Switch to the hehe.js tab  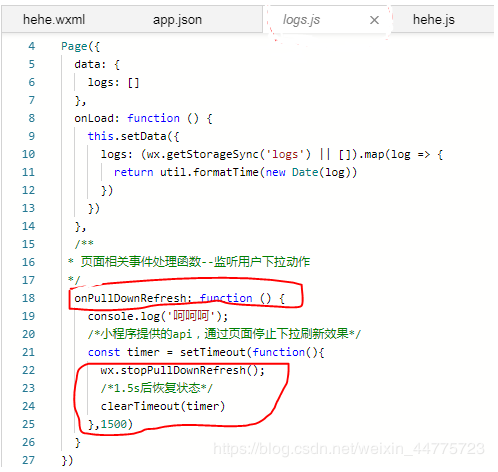point(434,20)
